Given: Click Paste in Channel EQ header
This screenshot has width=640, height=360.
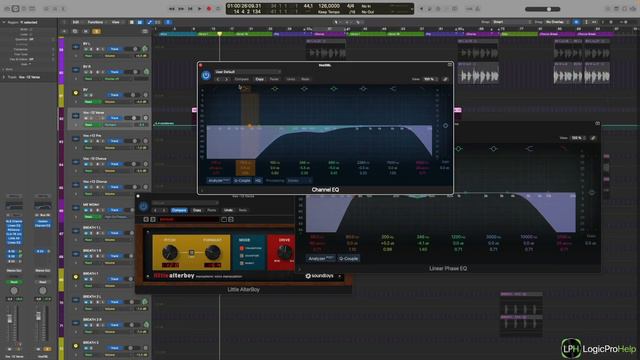Looking at the screenshot, I should 274,79.
